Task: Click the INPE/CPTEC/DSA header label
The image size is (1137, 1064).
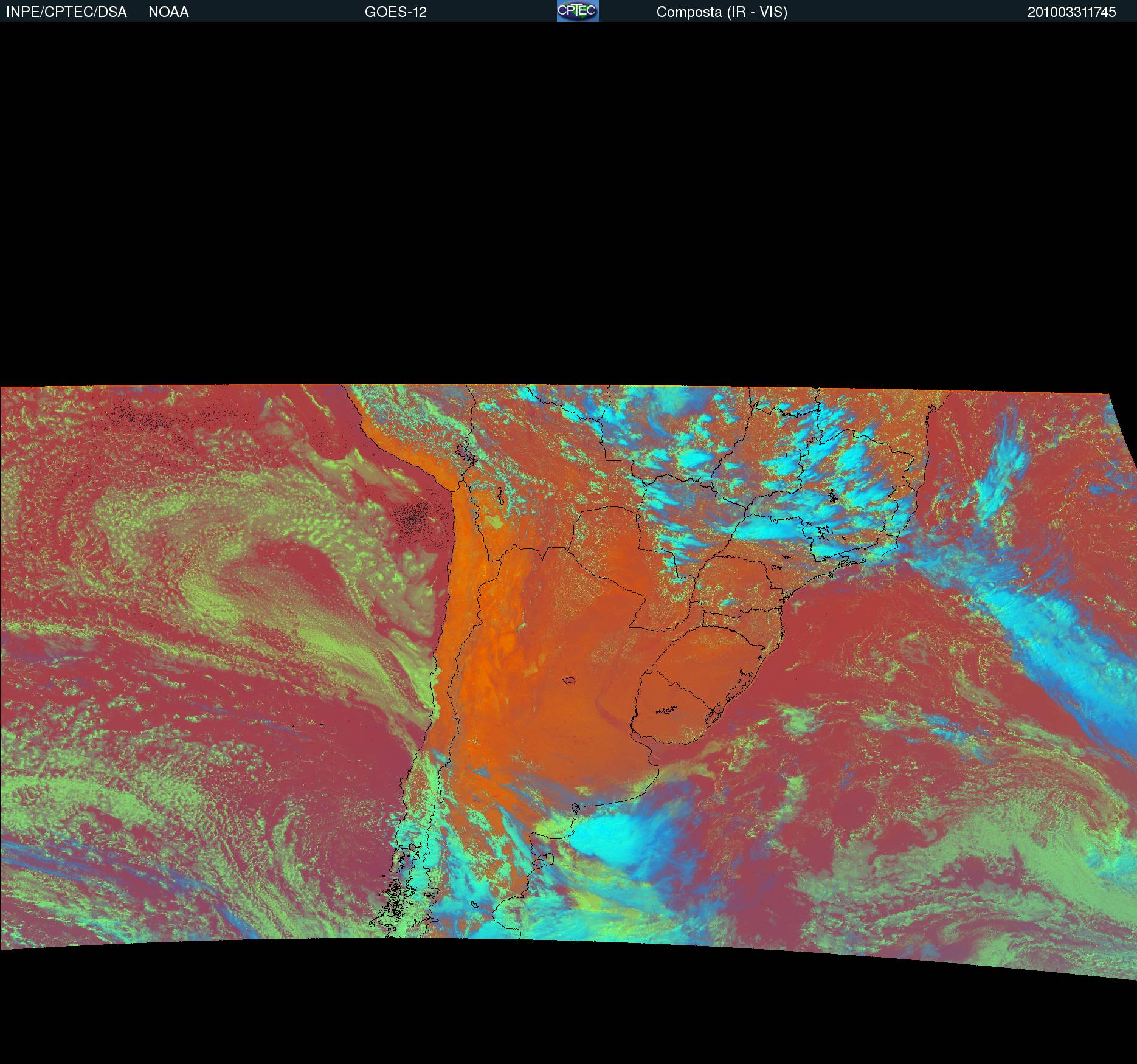Action: [x=66, y=12]
